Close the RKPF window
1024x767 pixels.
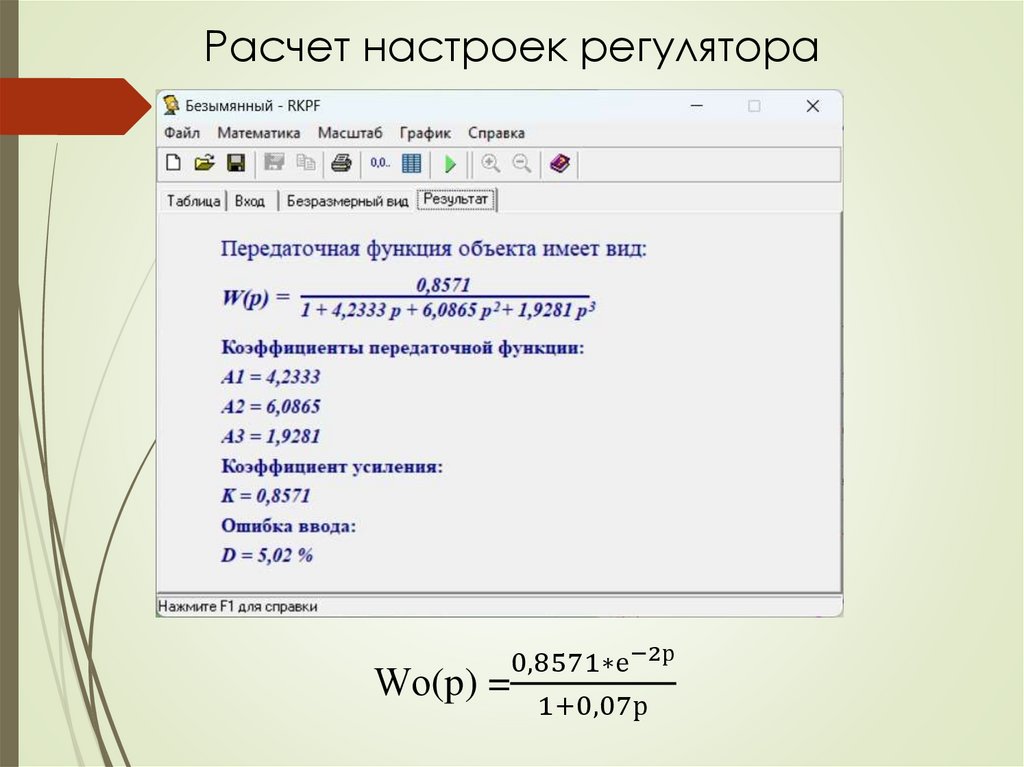click(812, 106)
